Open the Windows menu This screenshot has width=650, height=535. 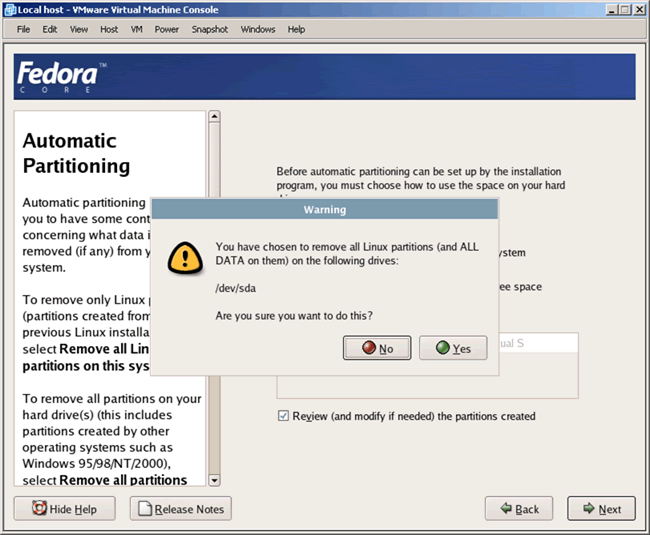point(258,29)
